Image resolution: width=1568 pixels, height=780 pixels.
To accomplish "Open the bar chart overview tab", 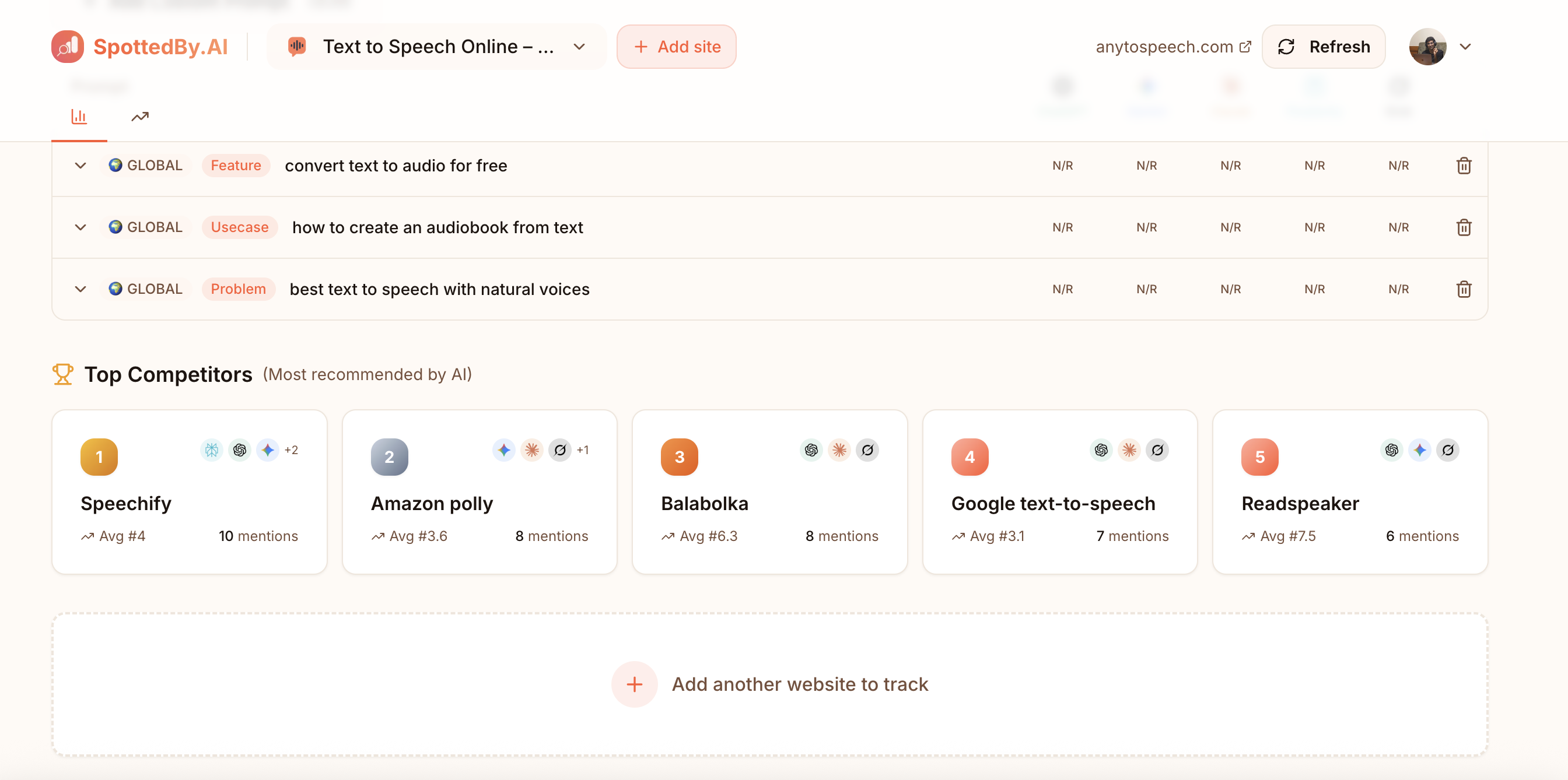I will pos(79,116).
